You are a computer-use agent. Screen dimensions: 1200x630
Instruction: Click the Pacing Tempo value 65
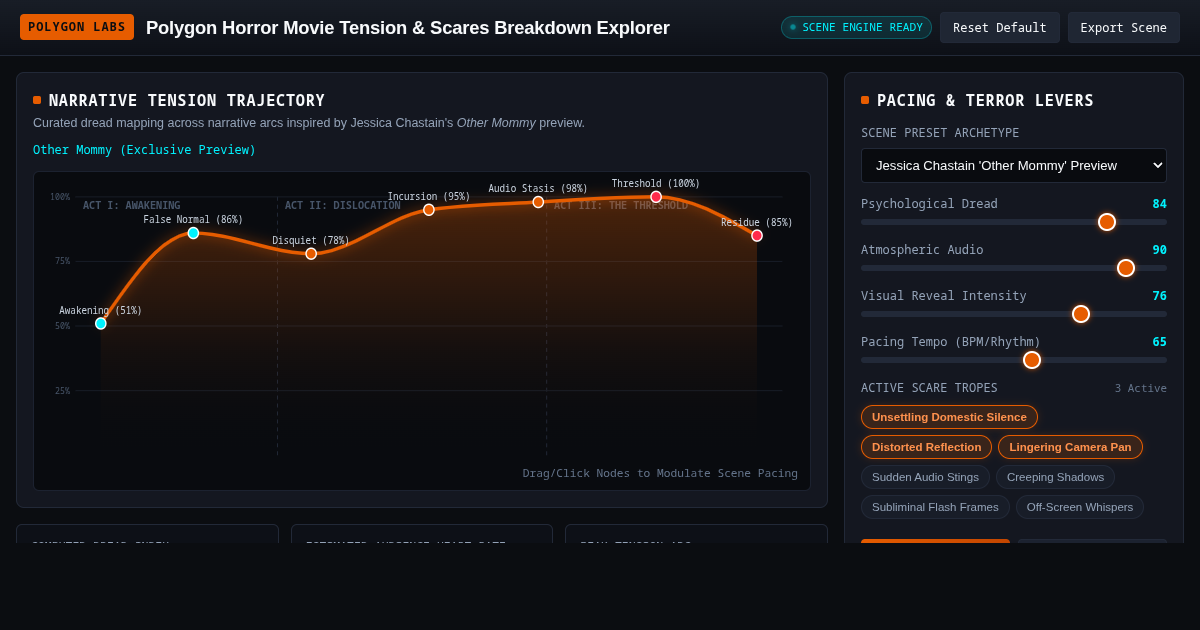(x=1159, y=342)
